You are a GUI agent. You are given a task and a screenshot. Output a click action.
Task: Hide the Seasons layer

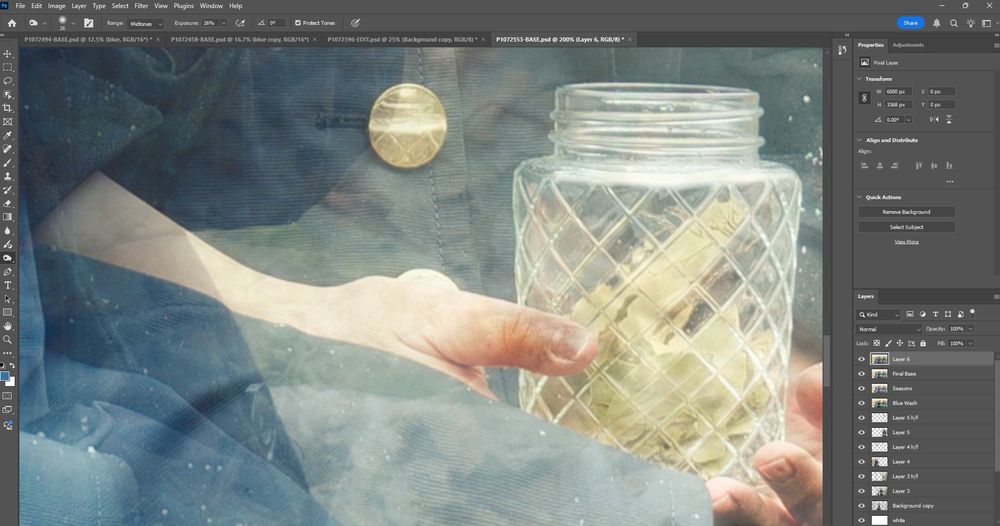(x=861, y=388)
